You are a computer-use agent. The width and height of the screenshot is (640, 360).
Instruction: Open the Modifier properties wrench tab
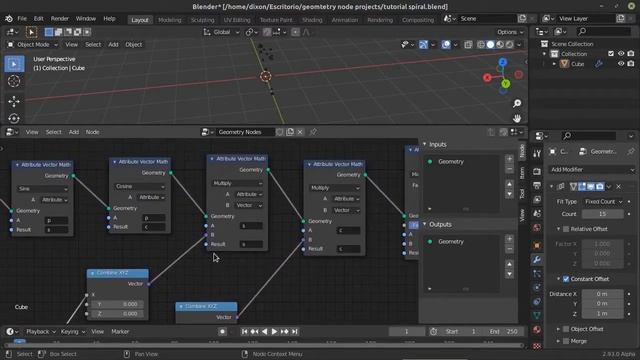537,260
